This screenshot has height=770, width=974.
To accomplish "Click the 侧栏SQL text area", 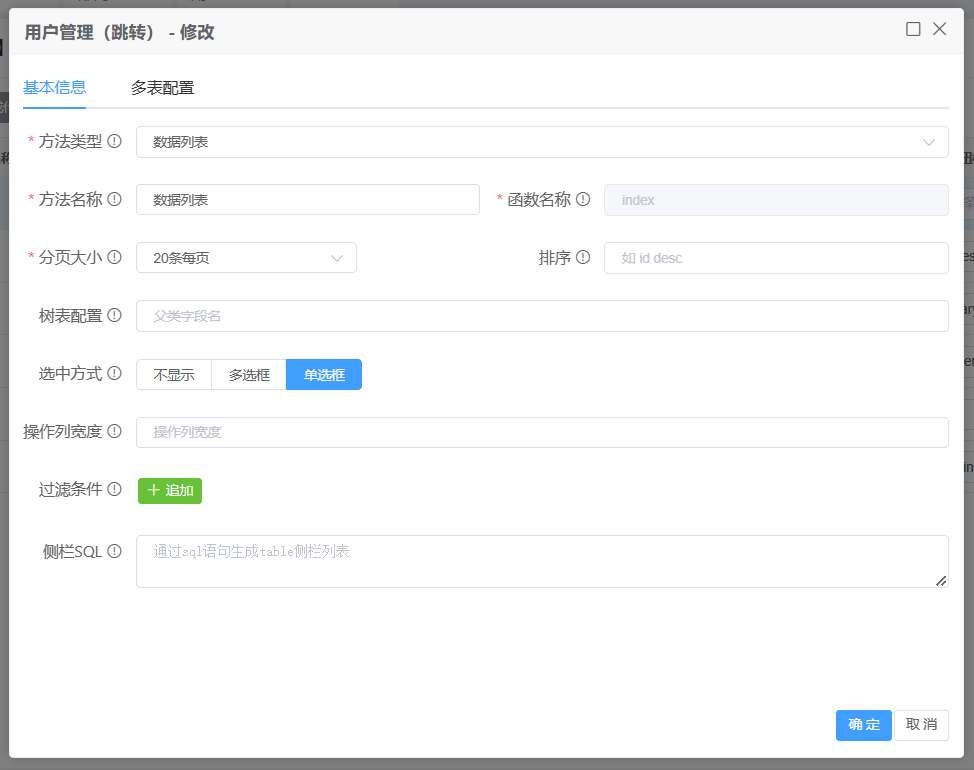I will pyautogui.click(x=542, y=562).
